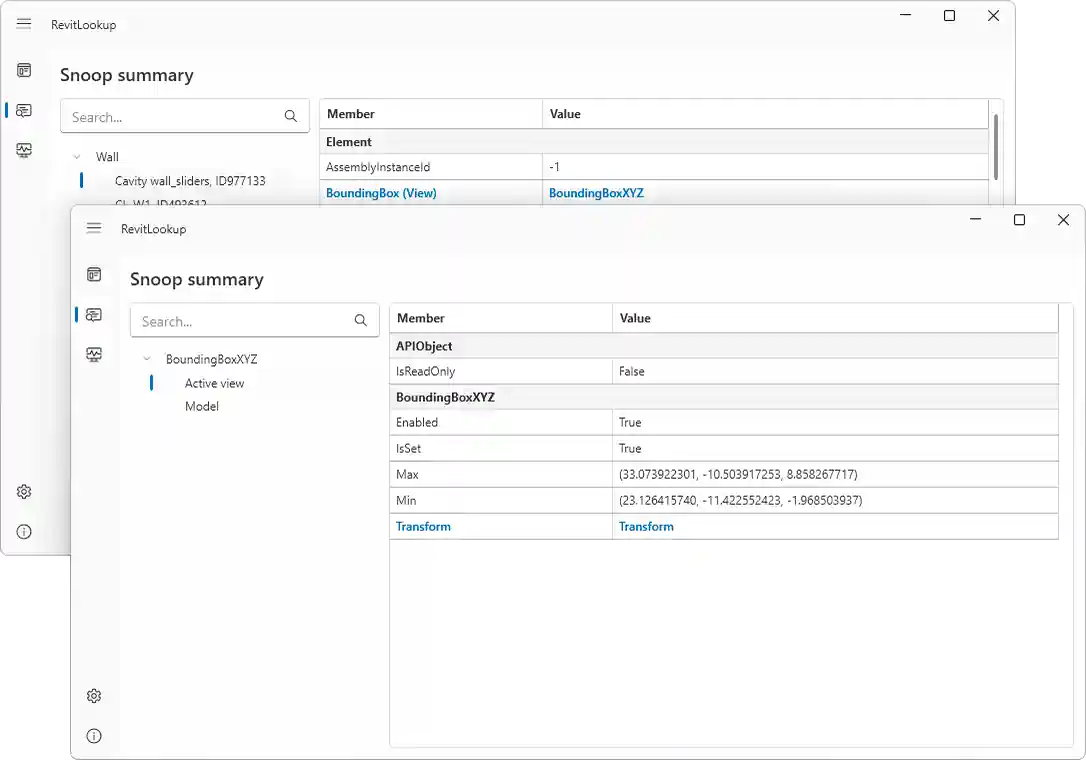Open the events monitor icon in the back window sidebar
1086x760 pixels.
pyautogui.click(x=24, y=150)
